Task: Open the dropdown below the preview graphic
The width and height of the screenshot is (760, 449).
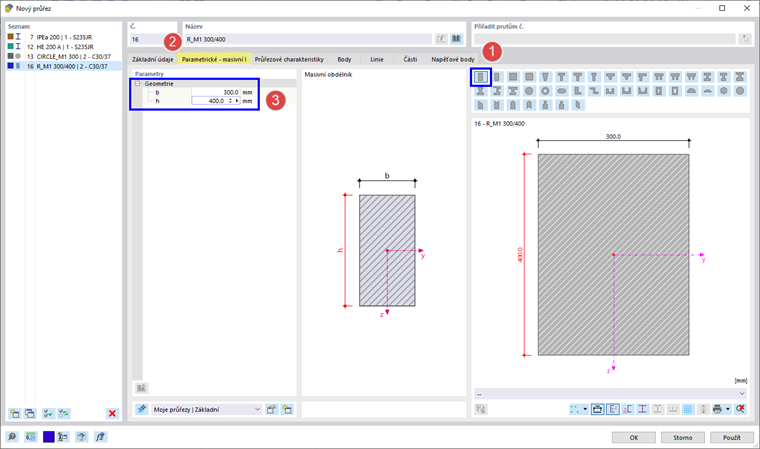Action: click(610, 393)
